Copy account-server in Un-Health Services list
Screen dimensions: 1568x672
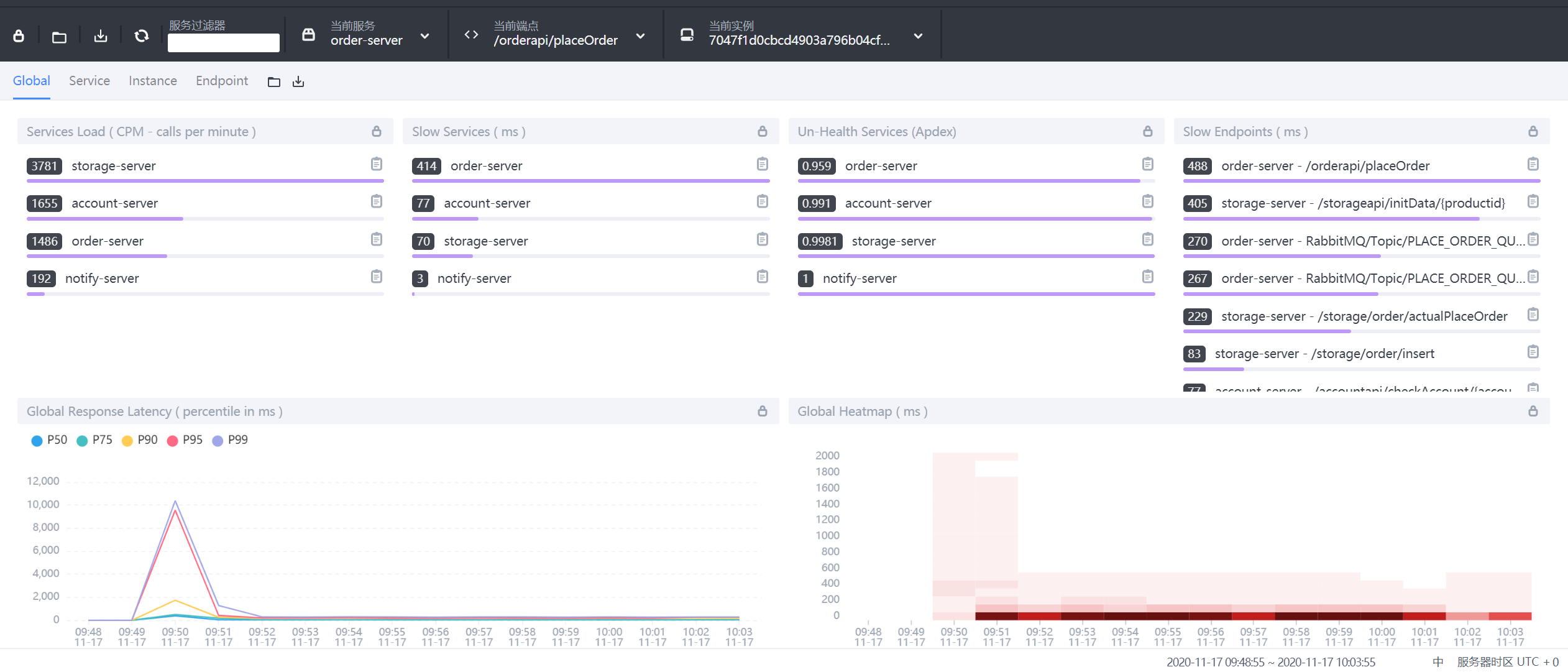pos(1148,201)
